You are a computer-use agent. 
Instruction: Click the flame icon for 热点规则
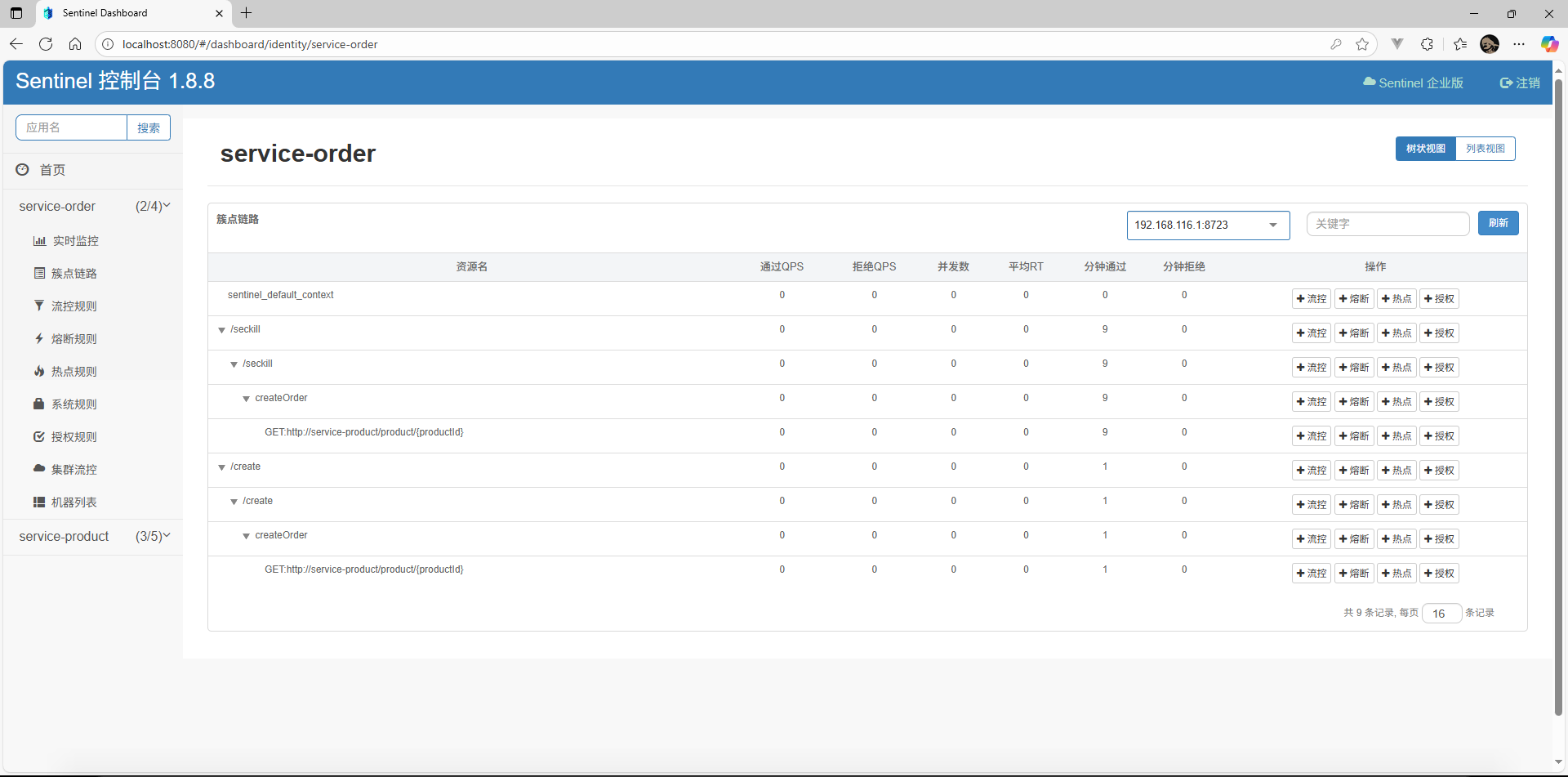point(38,371)
